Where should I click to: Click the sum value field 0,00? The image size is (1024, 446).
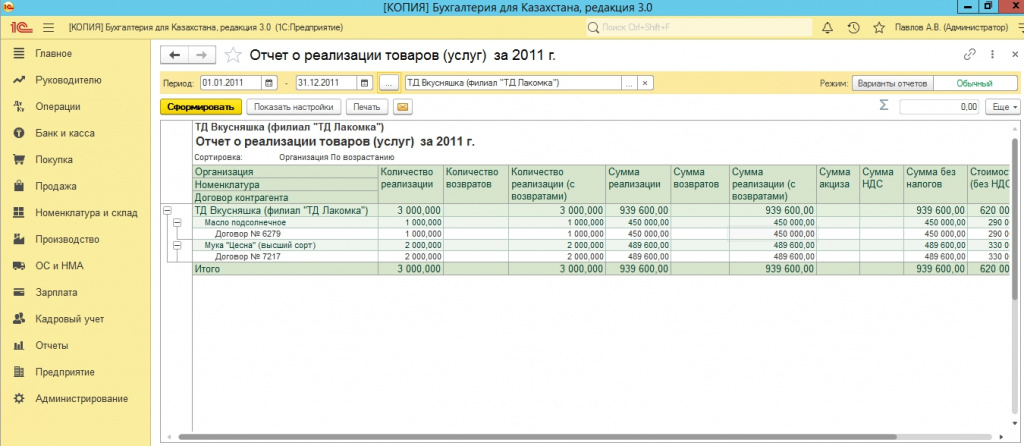point(940,106)
